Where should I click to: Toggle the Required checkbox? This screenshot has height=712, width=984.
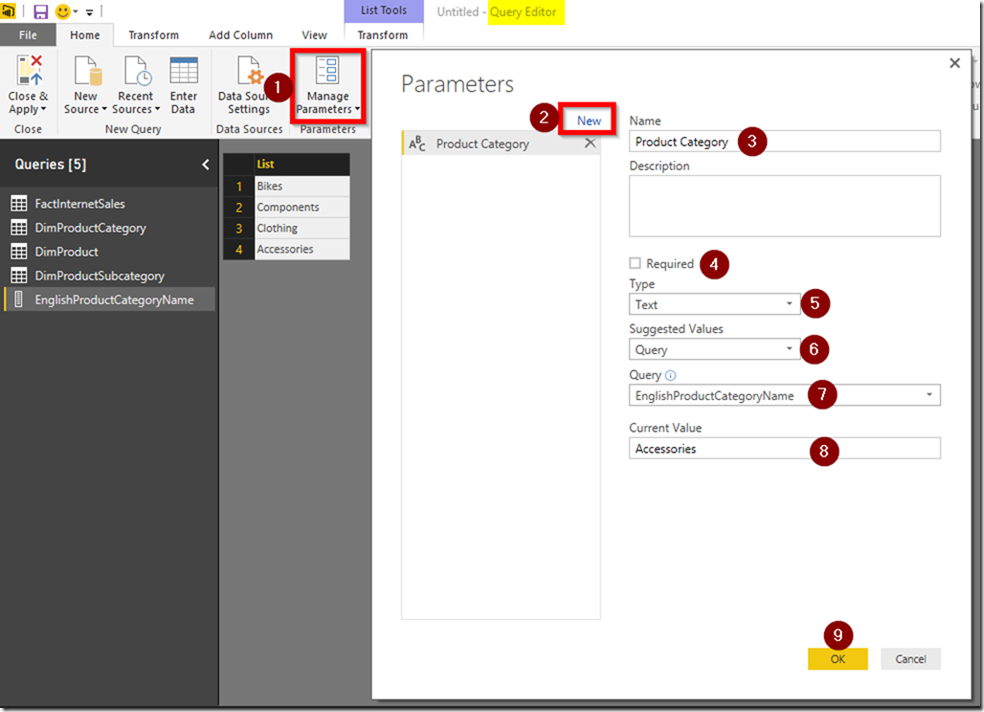pos(635,263)
